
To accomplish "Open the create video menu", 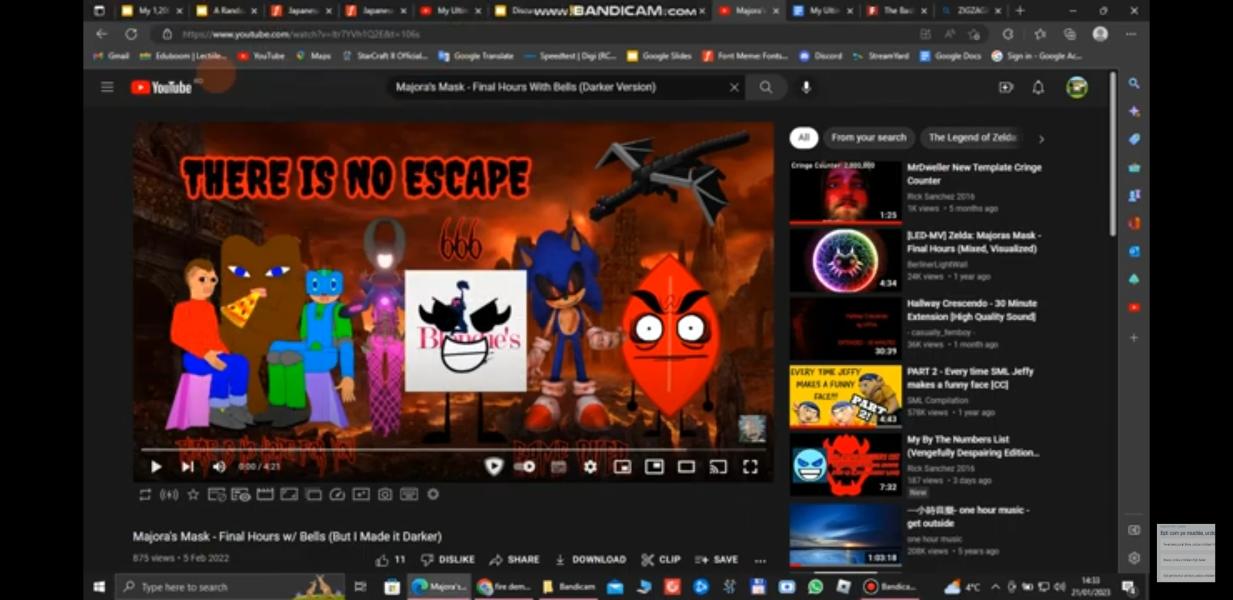I will (1006, 87).
